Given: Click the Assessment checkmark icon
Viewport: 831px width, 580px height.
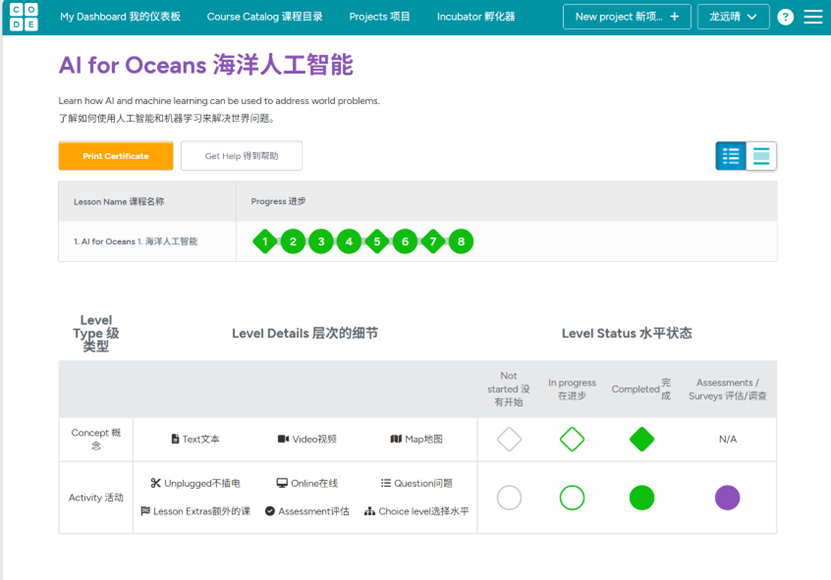Looking at the screenshot, I should pyautogui.click(x=270, y=511).
